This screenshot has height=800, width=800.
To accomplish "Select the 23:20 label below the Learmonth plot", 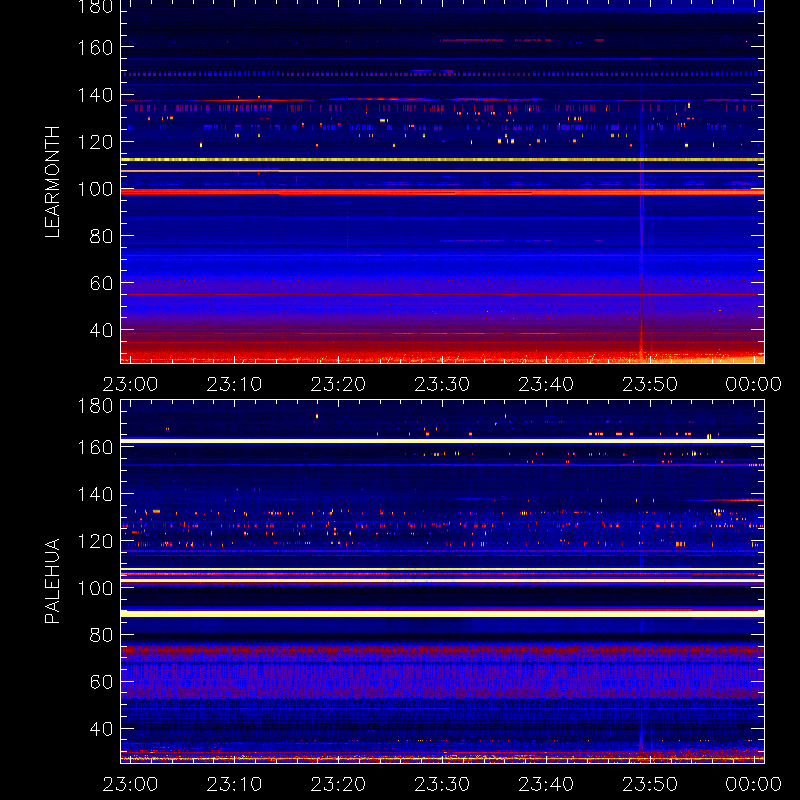I will click(x=338, y=384).
